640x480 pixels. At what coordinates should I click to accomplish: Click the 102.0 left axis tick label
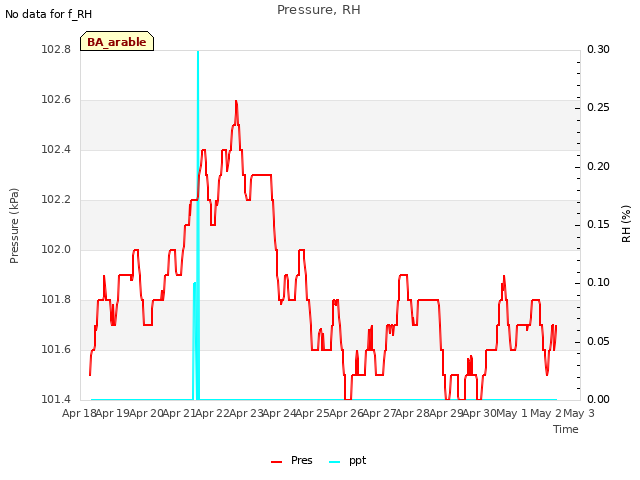(x=56, y=249)
